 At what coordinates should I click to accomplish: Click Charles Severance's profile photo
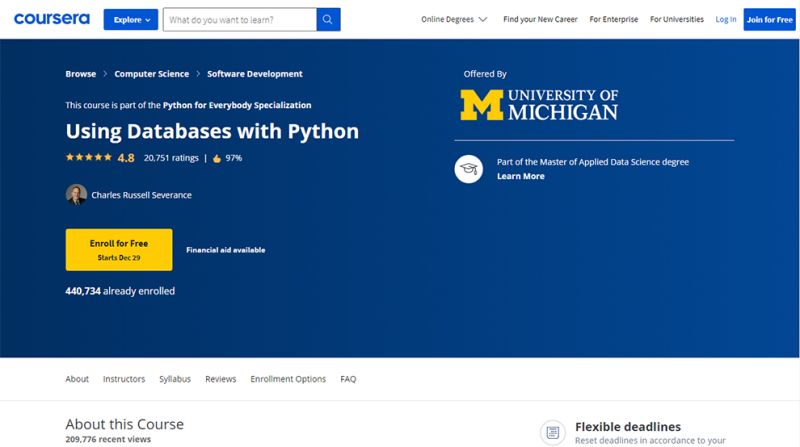click(76, 194)
